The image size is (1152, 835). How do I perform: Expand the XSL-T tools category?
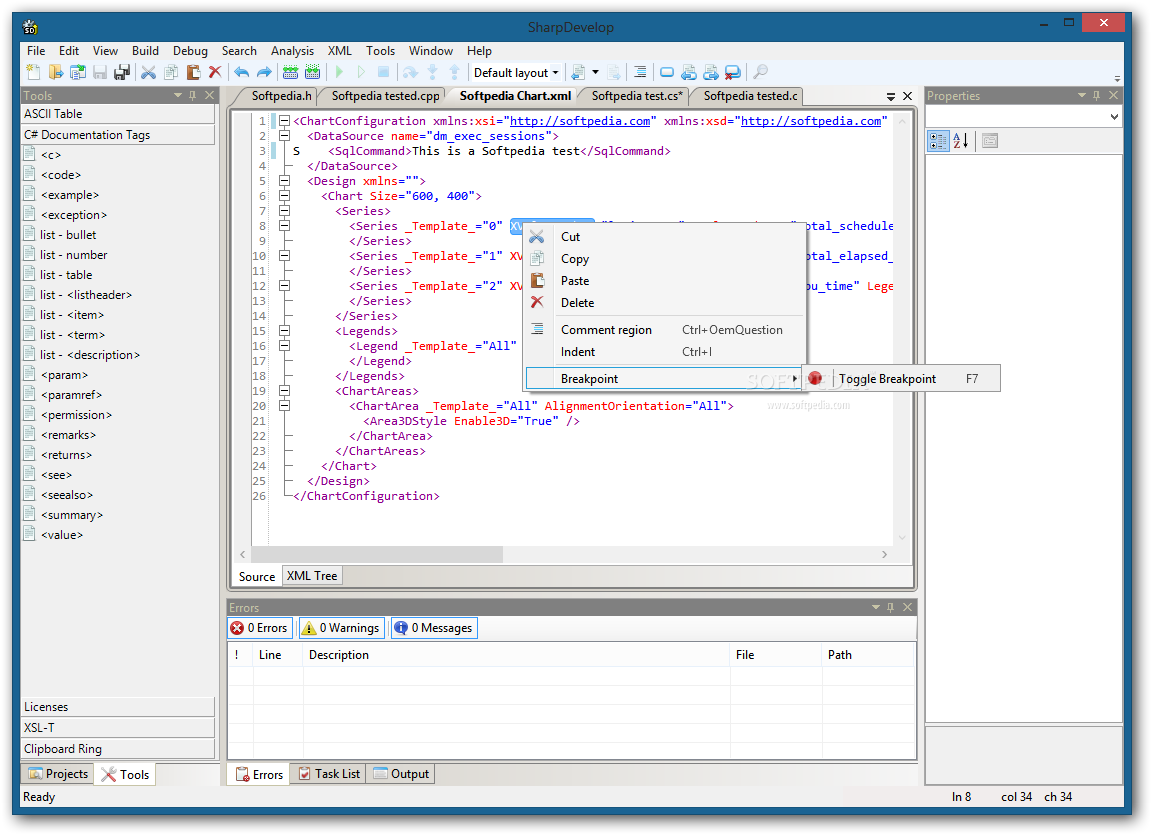[118, 728]
